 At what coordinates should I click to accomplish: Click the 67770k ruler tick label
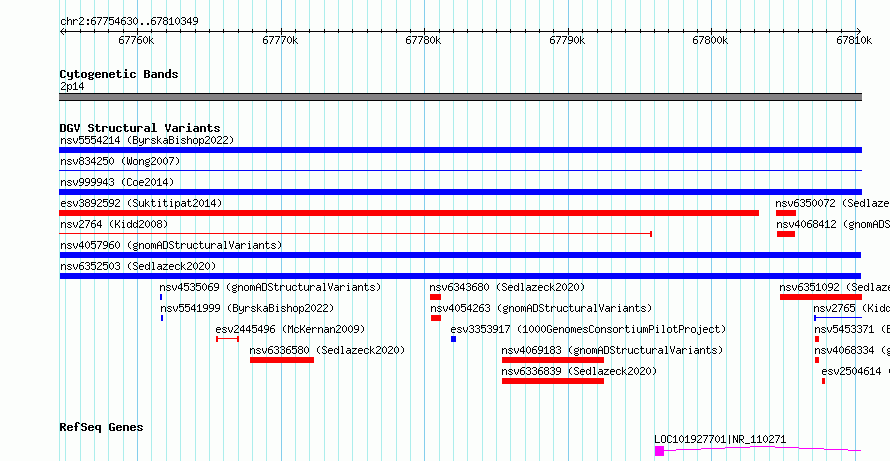(x=280, y=40)
